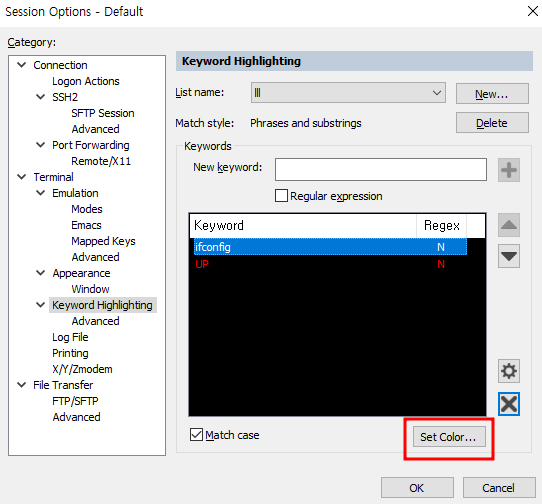The image size is (542, 504).
Task: Select Emacs category
Action: click(86, 225)
